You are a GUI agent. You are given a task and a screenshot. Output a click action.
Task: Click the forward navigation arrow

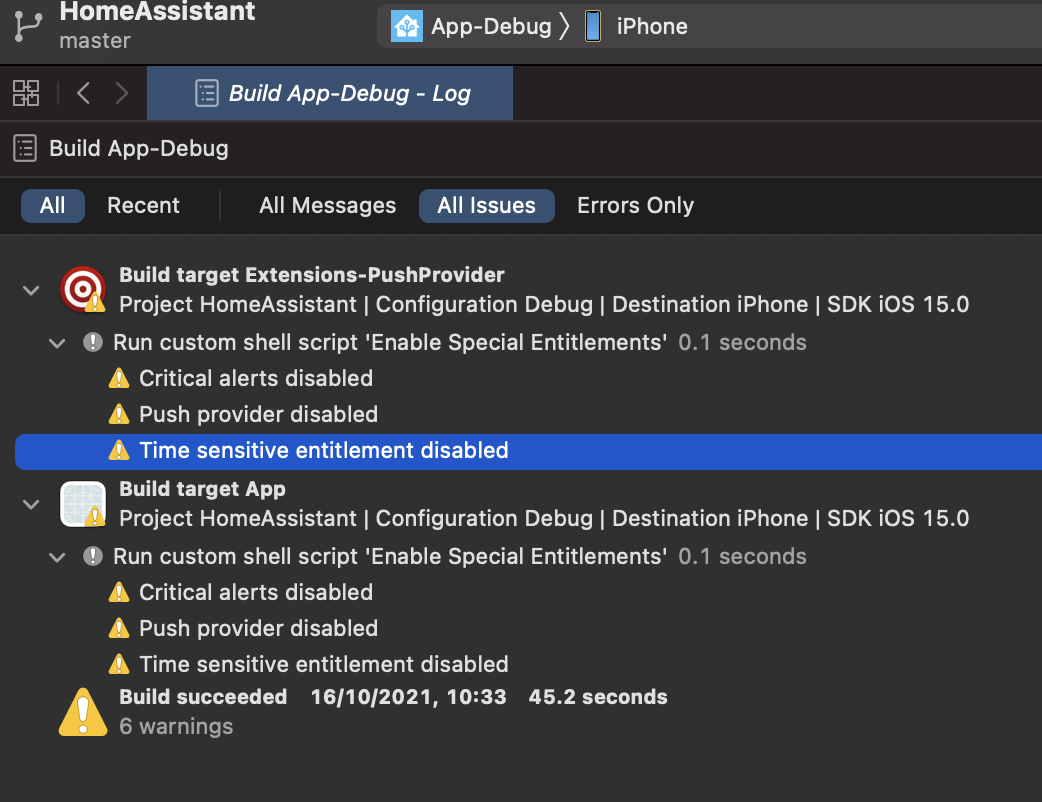click(x=121, y=92)
